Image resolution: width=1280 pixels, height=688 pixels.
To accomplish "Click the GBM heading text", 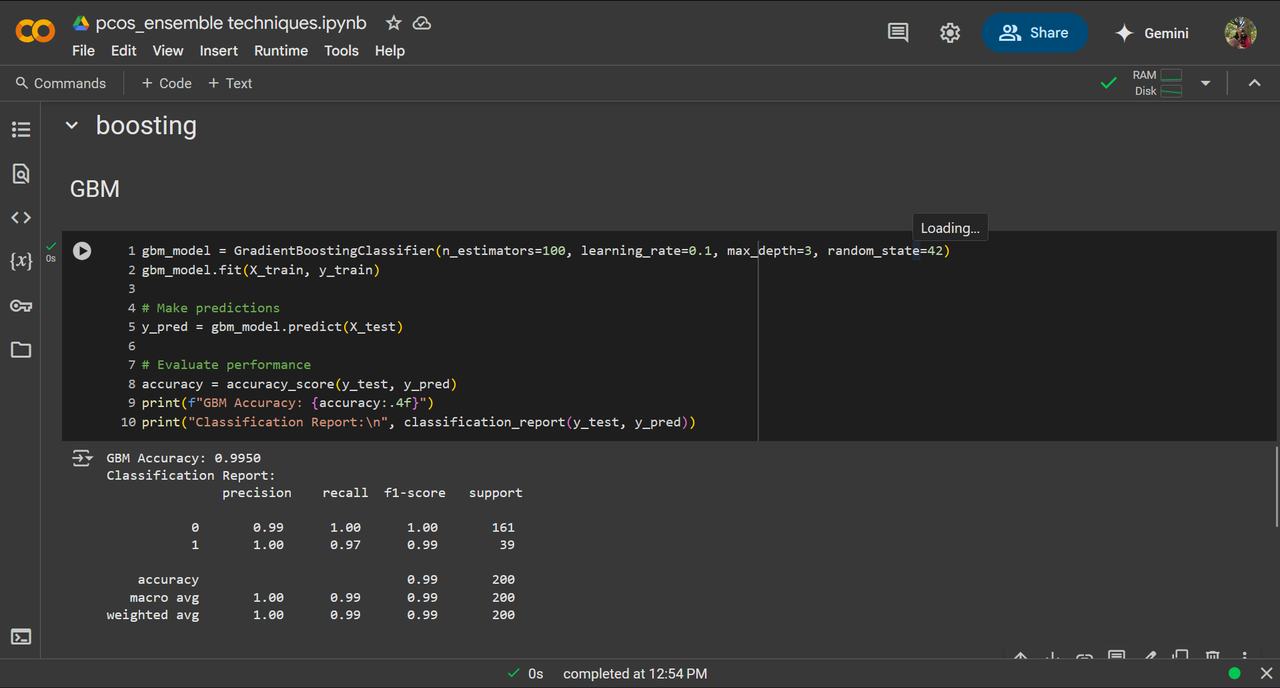I will coord(95,189).
